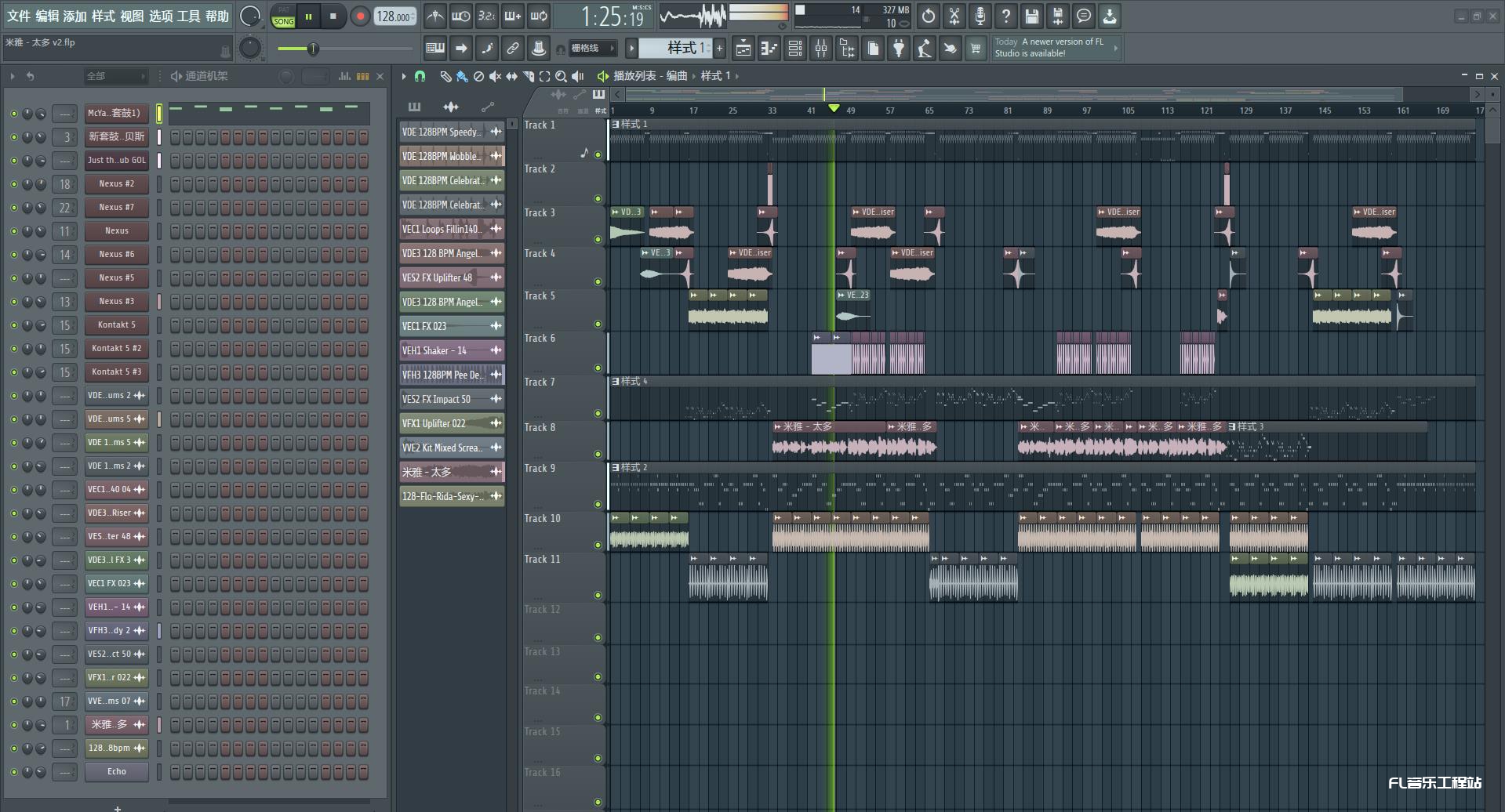Click the stop button
The height and width of the screenshot is (812, 1505).
click(333, 16)
